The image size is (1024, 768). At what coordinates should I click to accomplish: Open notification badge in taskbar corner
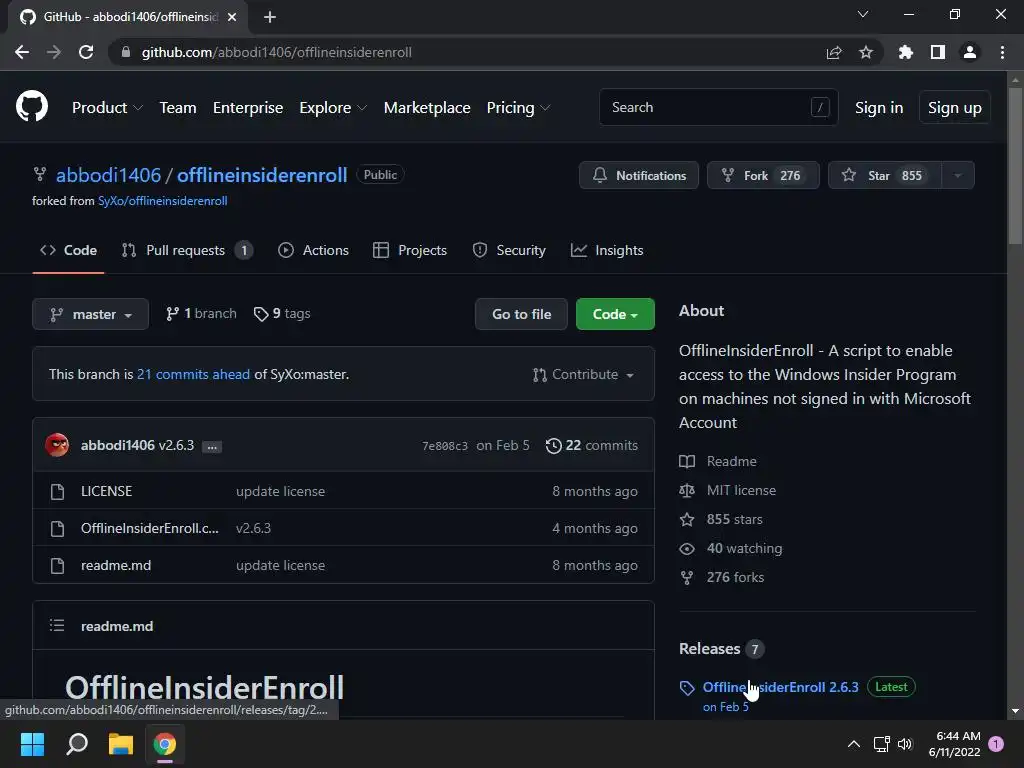coord(996,744)
